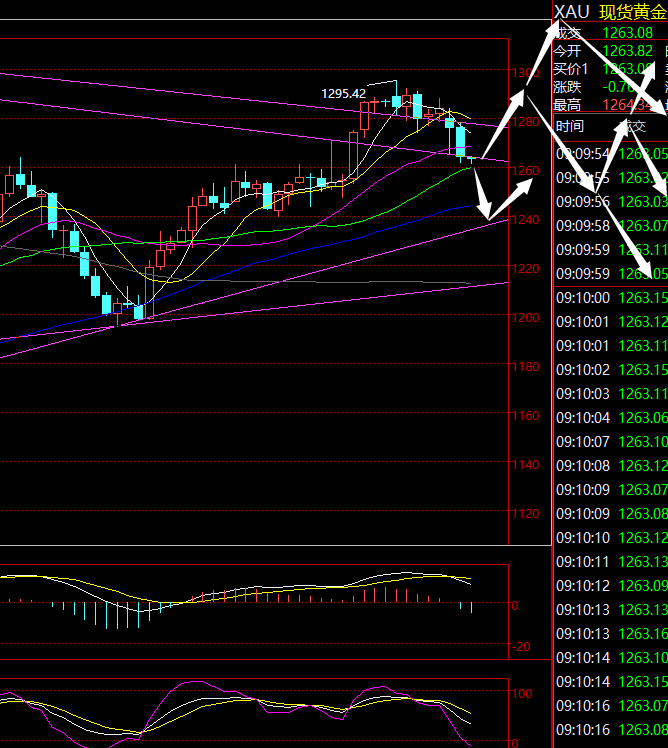
Task: Select the 09:10:00 trade tick row
Action: (610, 298)
